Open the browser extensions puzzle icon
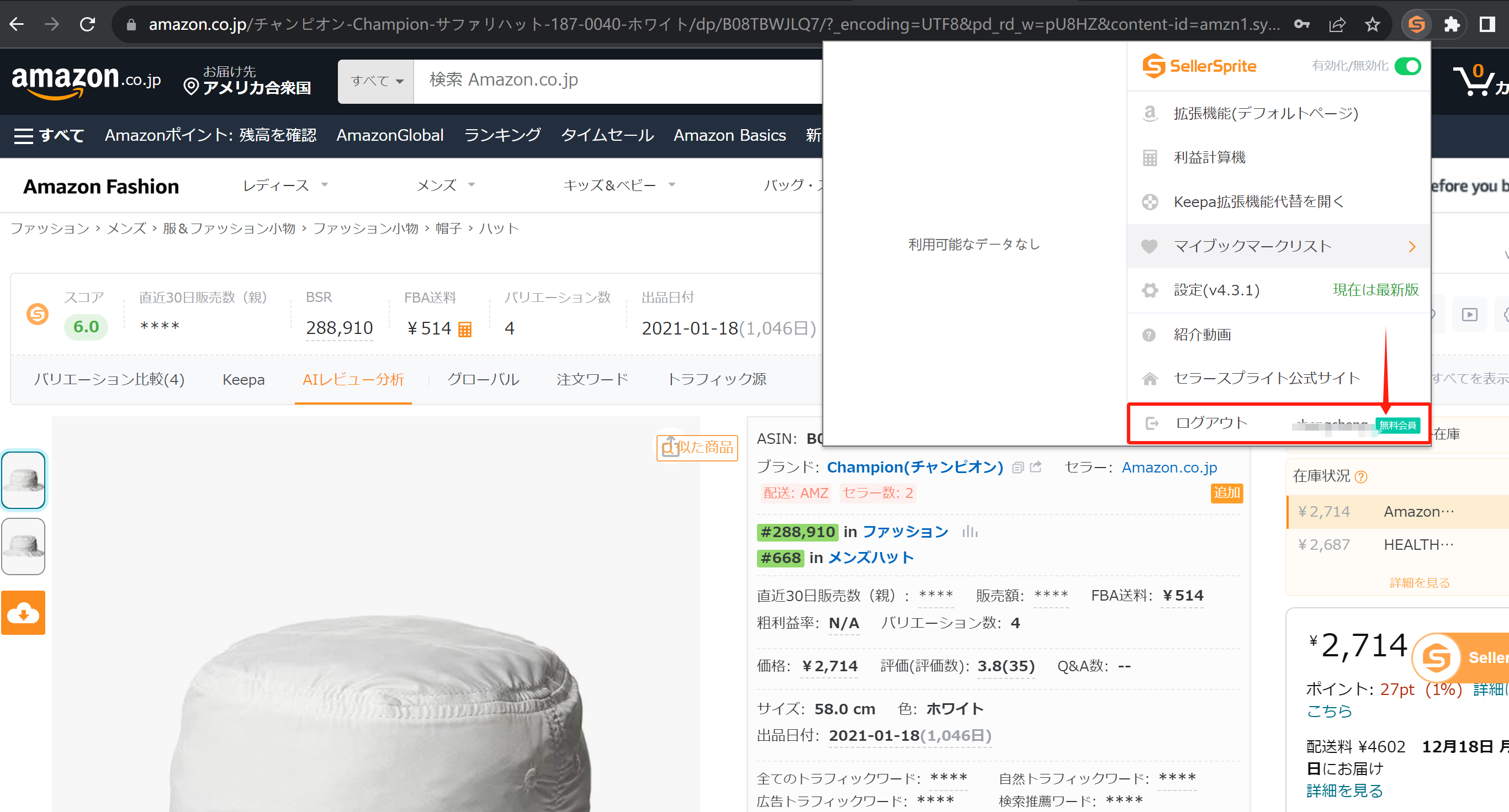Viewport: 1509px width, 812px height. click(x=1452, y=24)
